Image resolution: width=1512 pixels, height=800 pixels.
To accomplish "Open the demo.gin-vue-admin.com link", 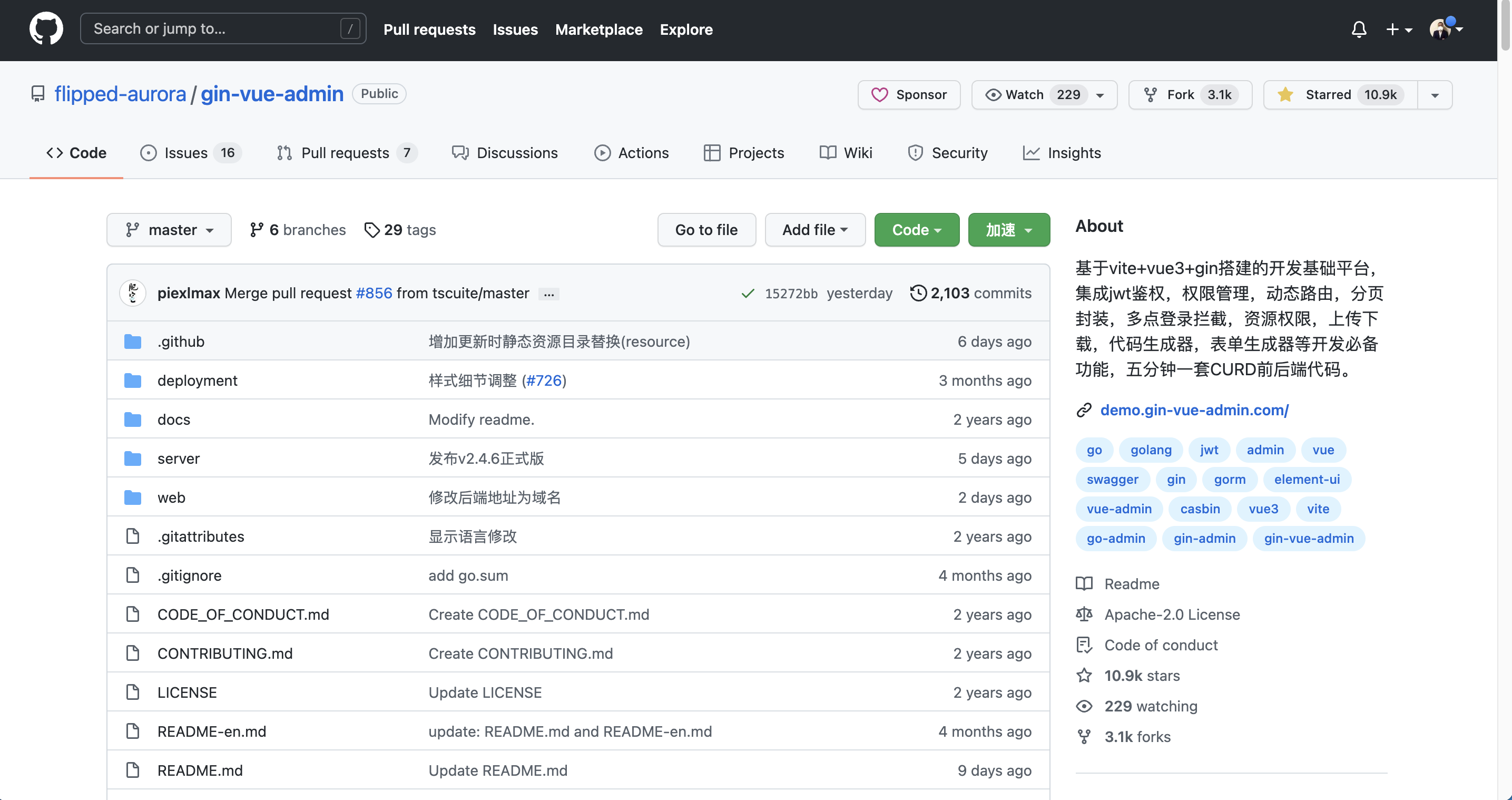I will 1194,410.
